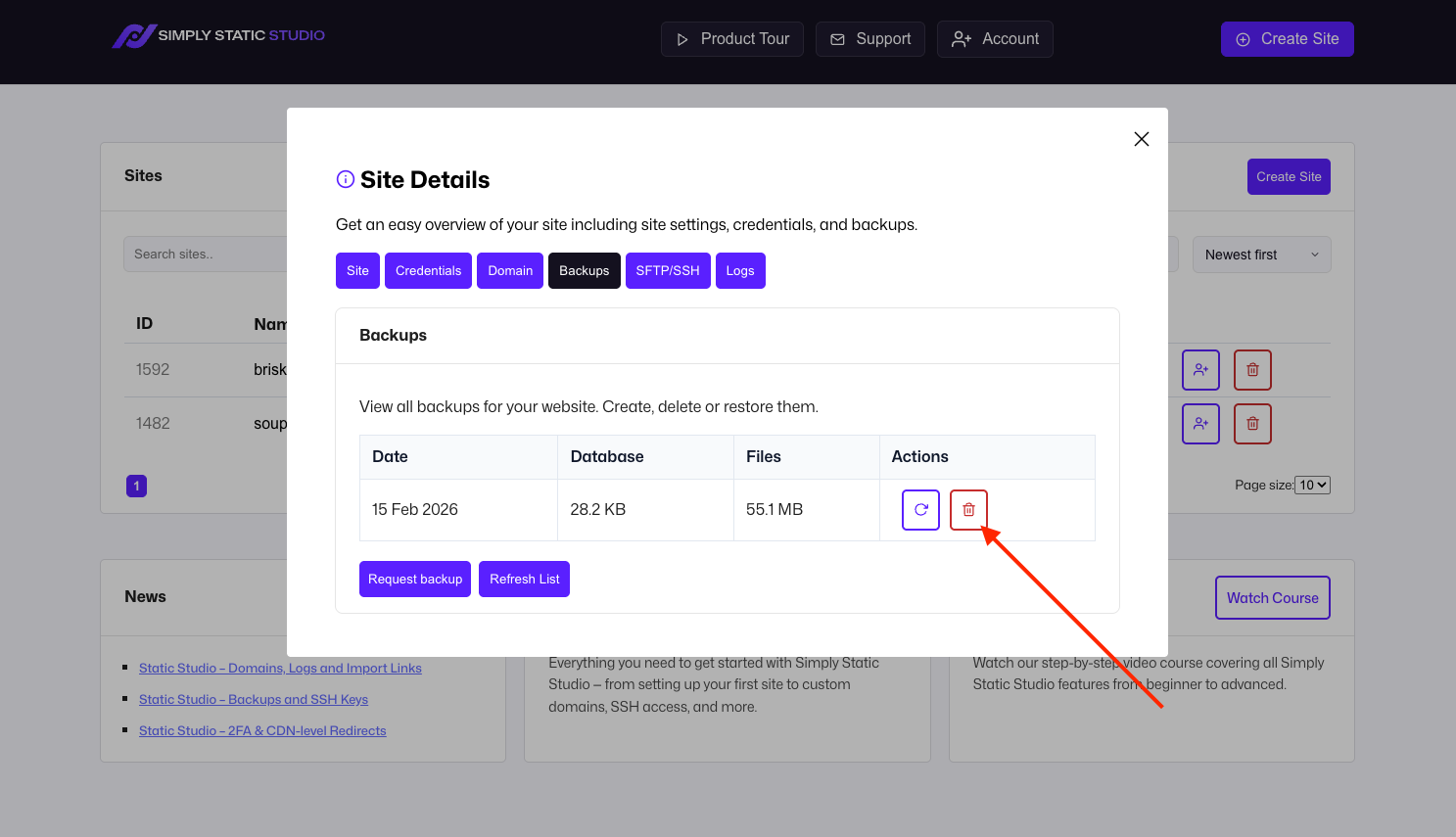Screen dimensions: 1456x837
Task: Open 2FA & CDN-level Redirects news link
Action: (x=262, y=730)
